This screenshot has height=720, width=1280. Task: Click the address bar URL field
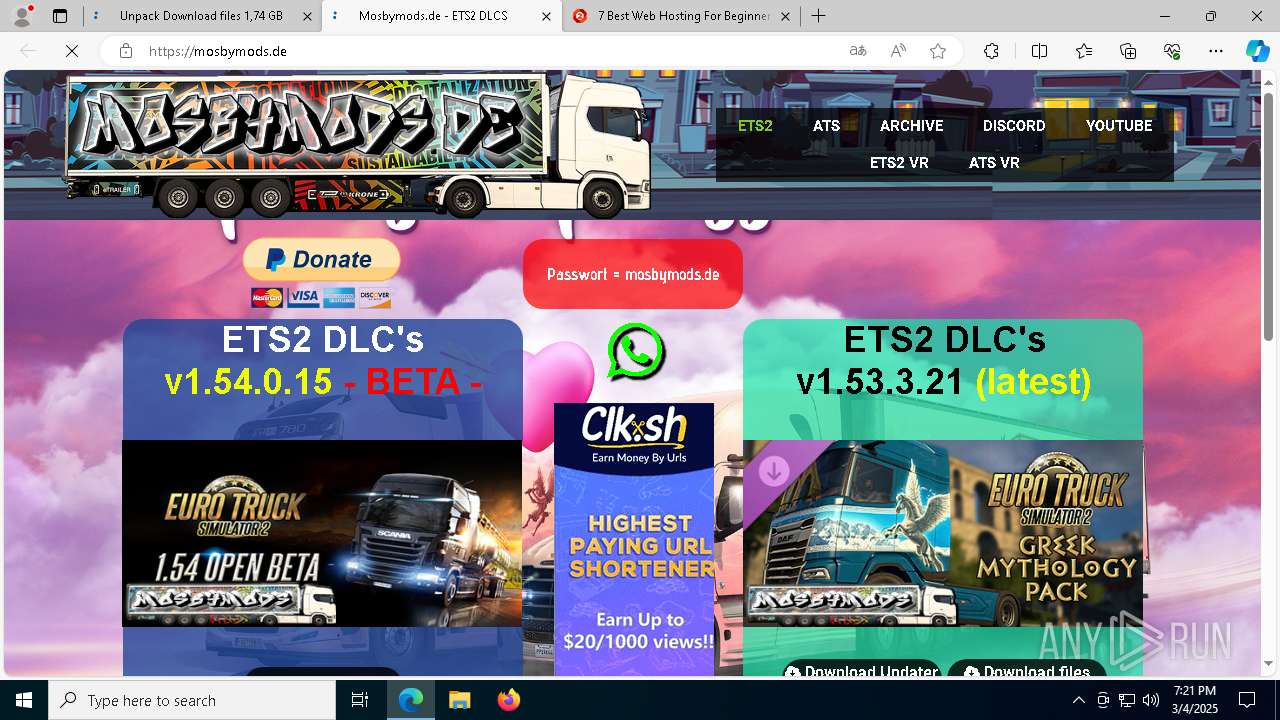(x=490, y=51)
